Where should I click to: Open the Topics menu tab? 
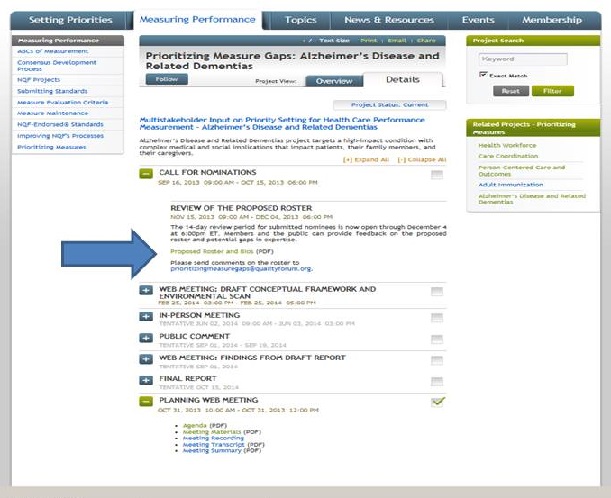point(300,20)
